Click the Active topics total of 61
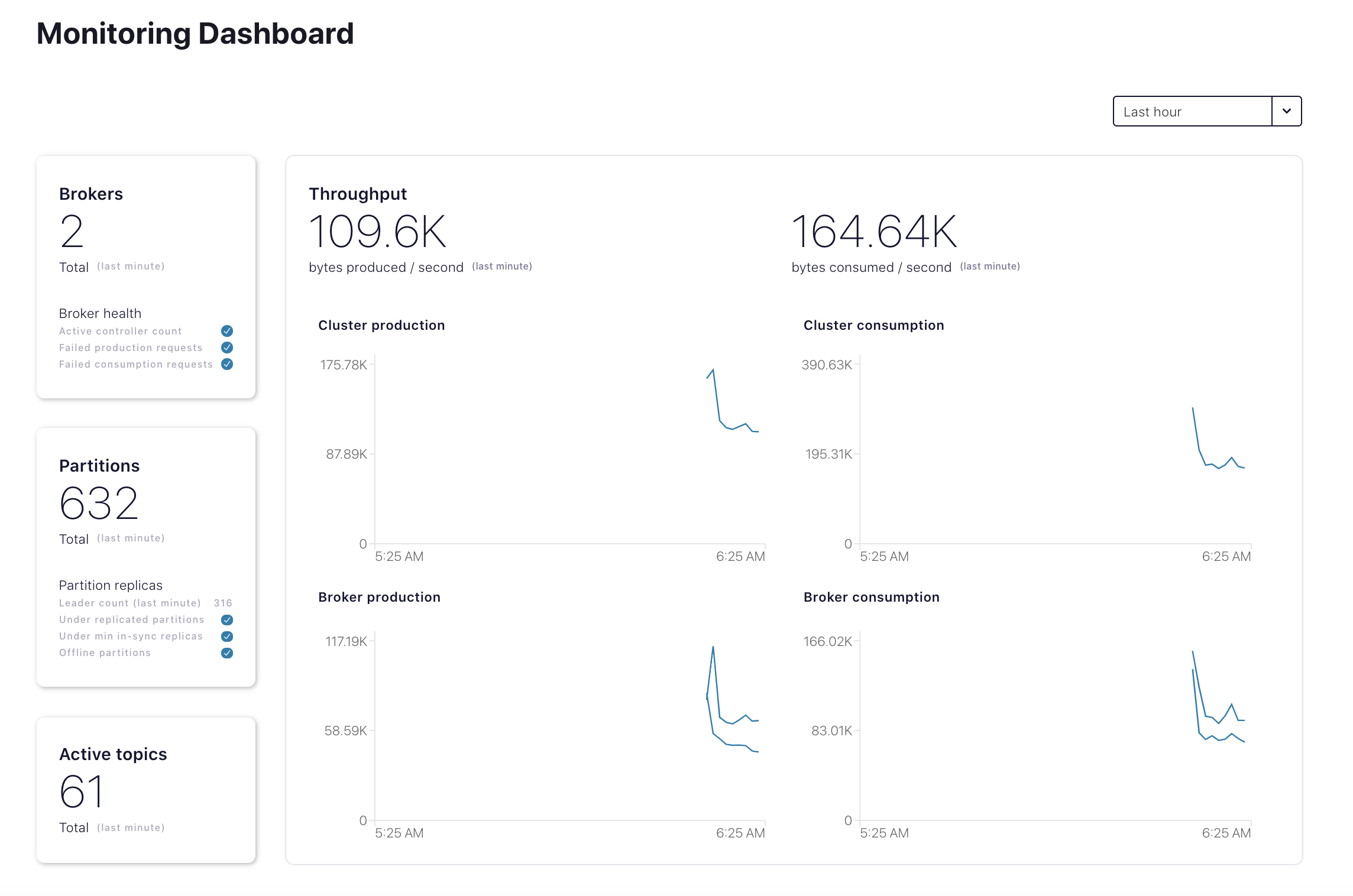This screenshot has height=896, width=1353. [80, 792]
